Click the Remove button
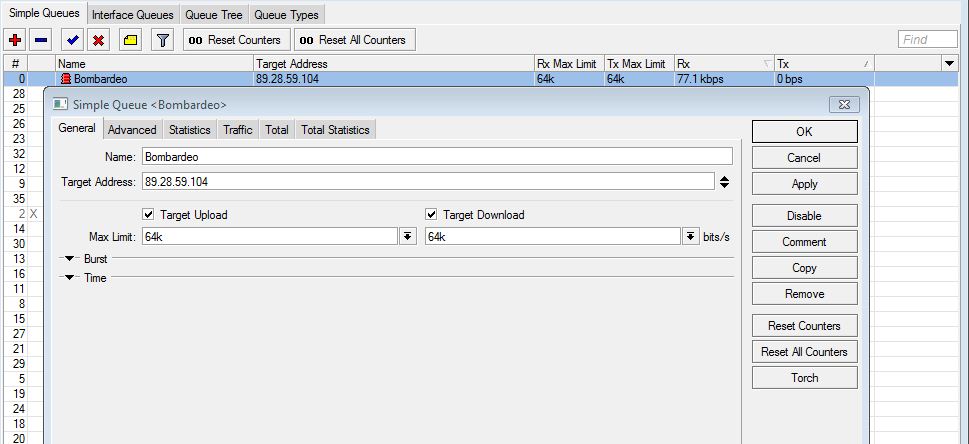 pyautogui.click(x=805, y=294)
